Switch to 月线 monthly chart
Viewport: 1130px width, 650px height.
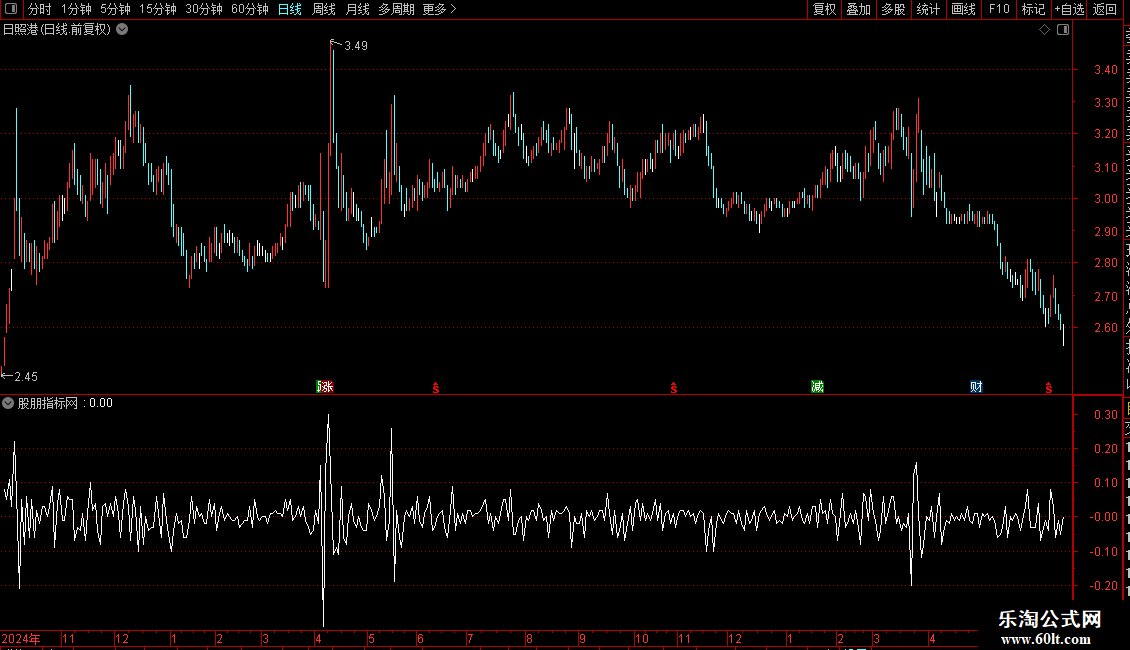(x=357, y=9)
